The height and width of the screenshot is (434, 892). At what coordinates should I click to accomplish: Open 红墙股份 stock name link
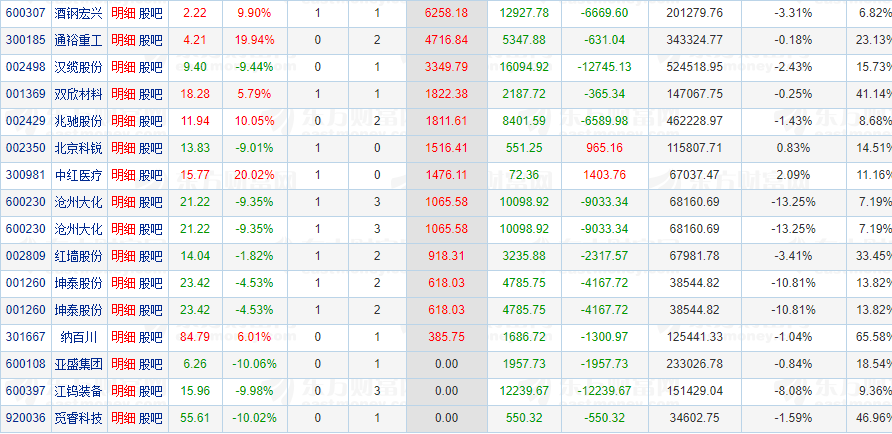pyautogui.click(x=79, y=257)
